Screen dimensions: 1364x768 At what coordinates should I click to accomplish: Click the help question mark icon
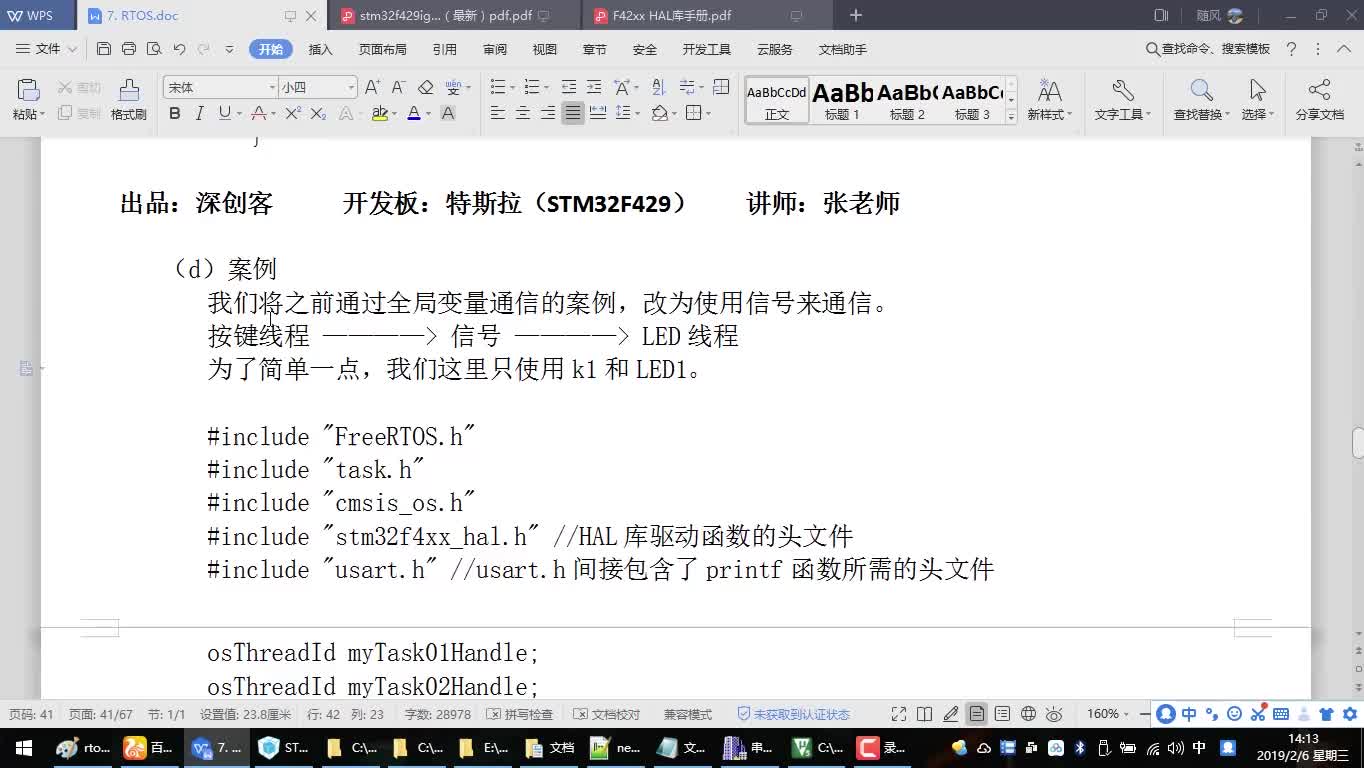1291,49
